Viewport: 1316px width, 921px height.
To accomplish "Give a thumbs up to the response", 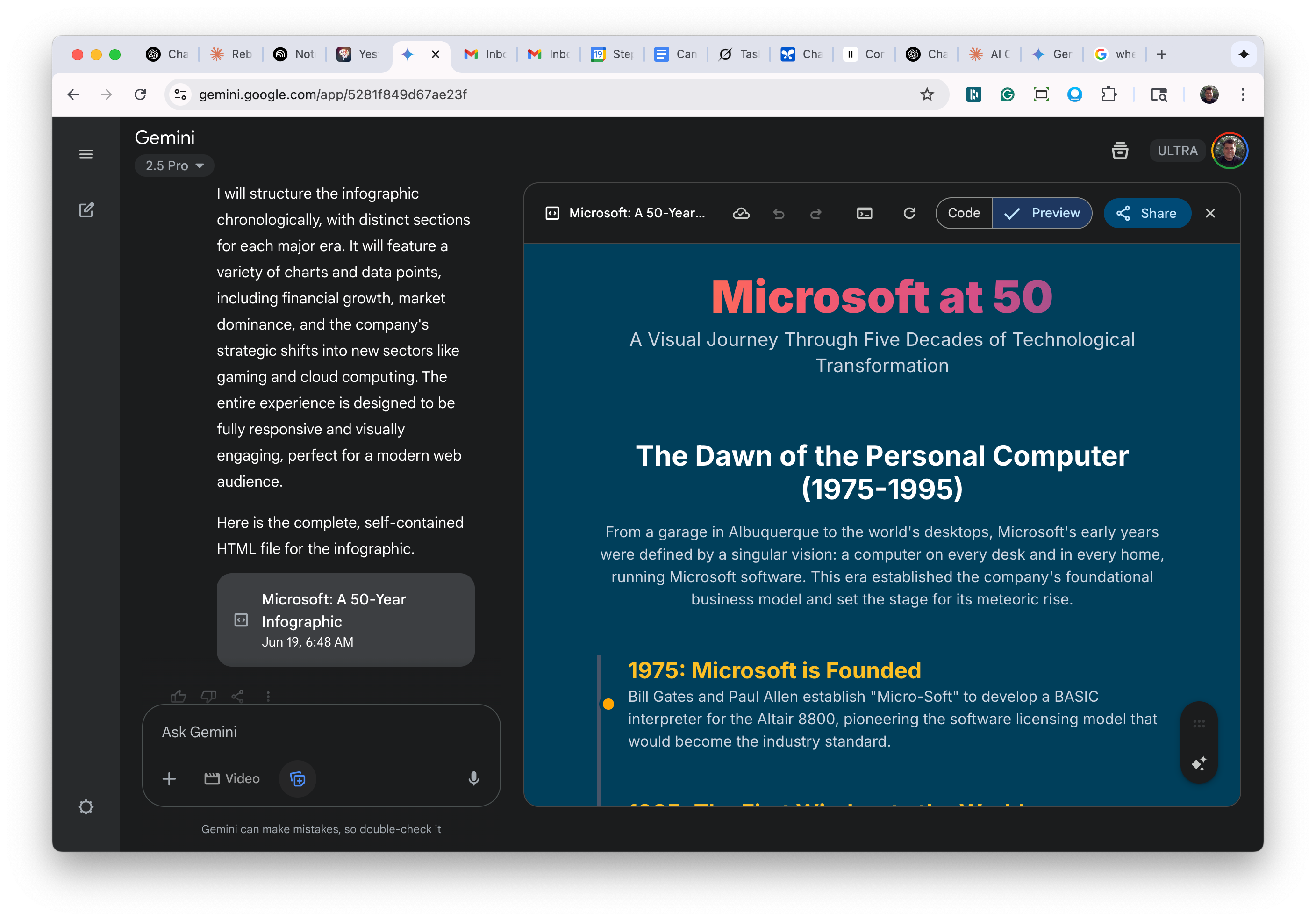I will 178,696.
